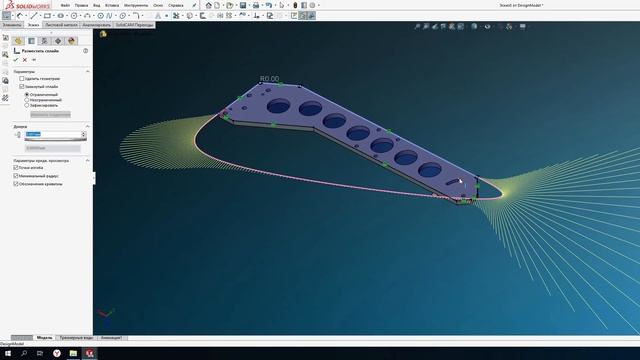Create a new document icon
Viewport: 640px width, 360px height.
pyautogui.click(x=217, y=5)
